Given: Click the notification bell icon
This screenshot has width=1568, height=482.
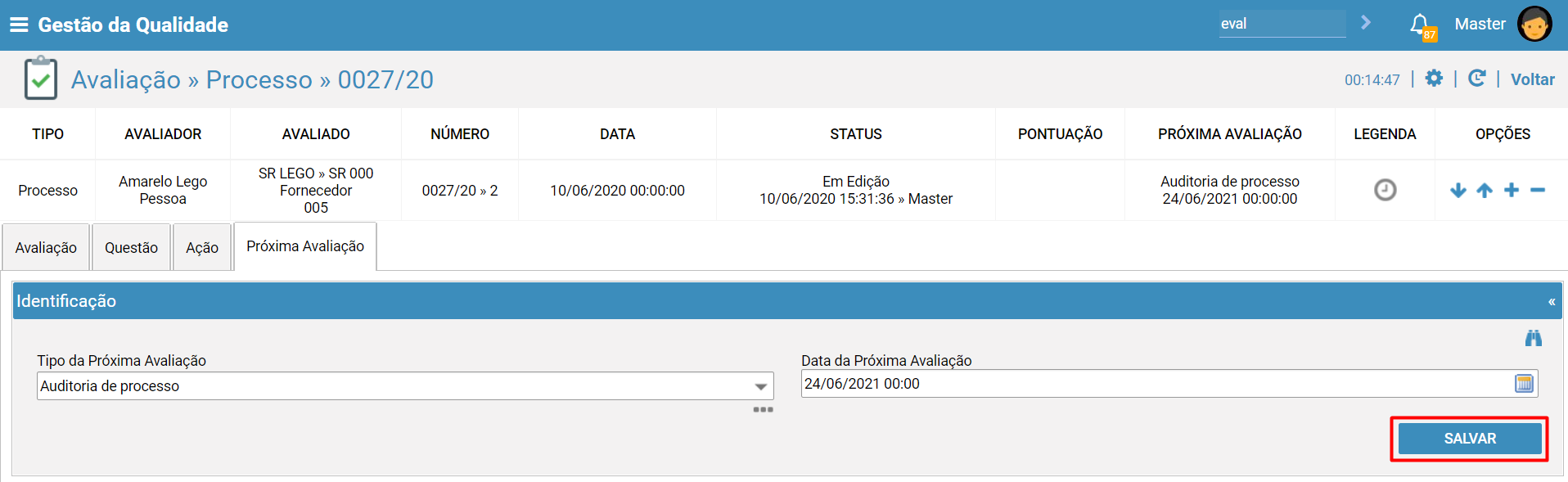Looking at the screenshot, I should click(x=1420, y=25).
